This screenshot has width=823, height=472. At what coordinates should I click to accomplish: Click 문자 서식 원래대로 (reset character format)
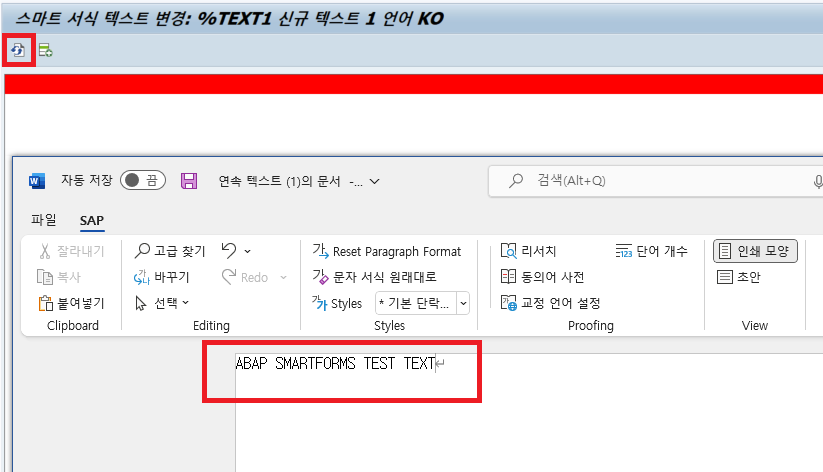point(375,277)
